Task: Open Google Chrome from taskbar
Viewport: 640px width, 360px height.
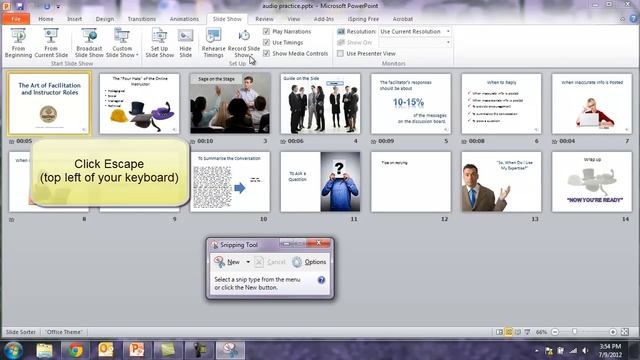Action: click(x=75, y=350)
